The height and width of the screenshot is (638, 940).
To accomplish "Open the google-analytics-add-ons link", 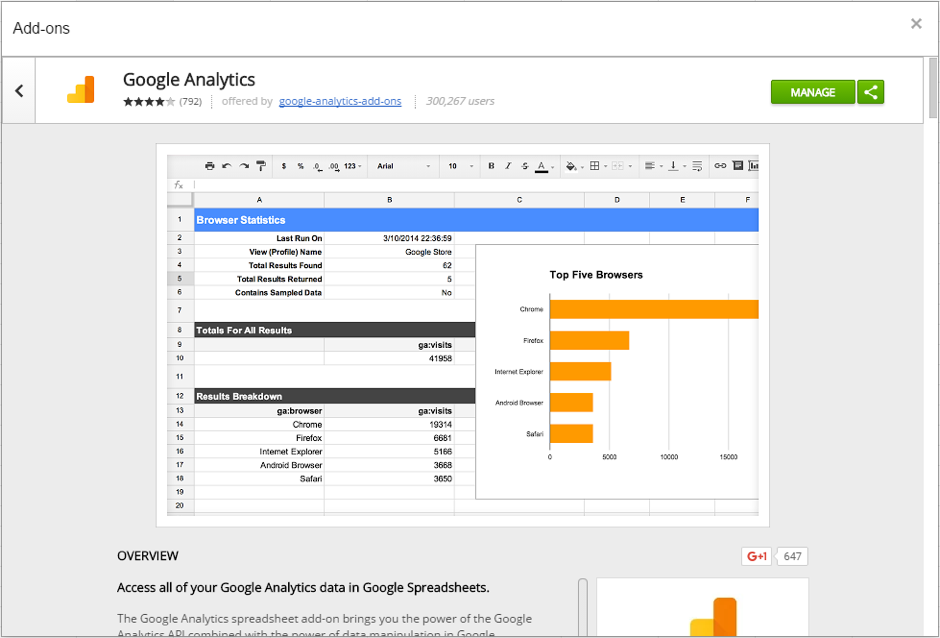I will (x=340, y=101).
